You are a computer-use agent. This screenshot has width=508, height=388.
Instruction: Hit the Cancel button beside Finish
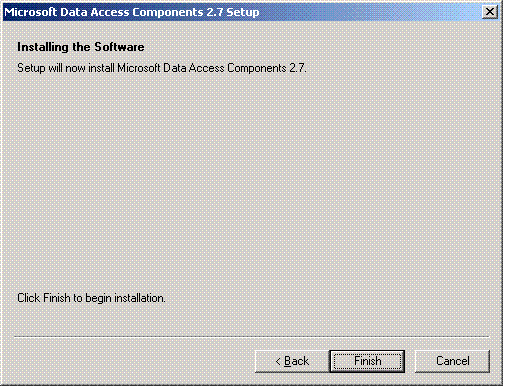pyautogui.click(x=452, y=361)
